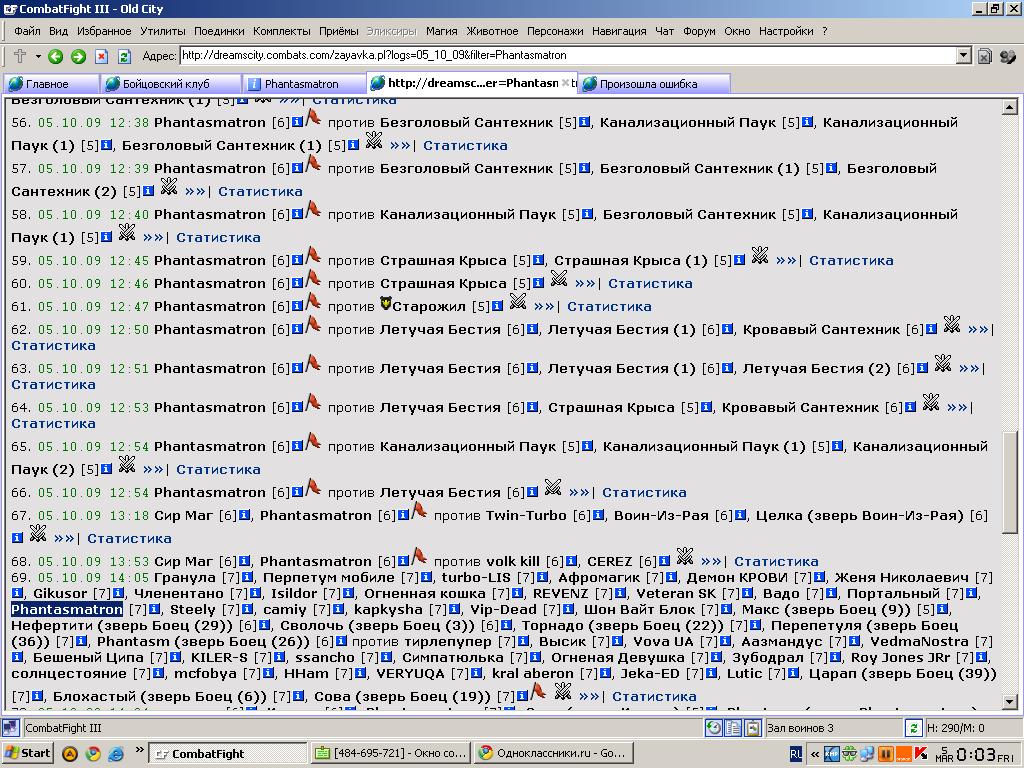The width and height of the screenshot is (1024, 768).
Task: Open the Животное menu
Action: click(x=492, y=31)
